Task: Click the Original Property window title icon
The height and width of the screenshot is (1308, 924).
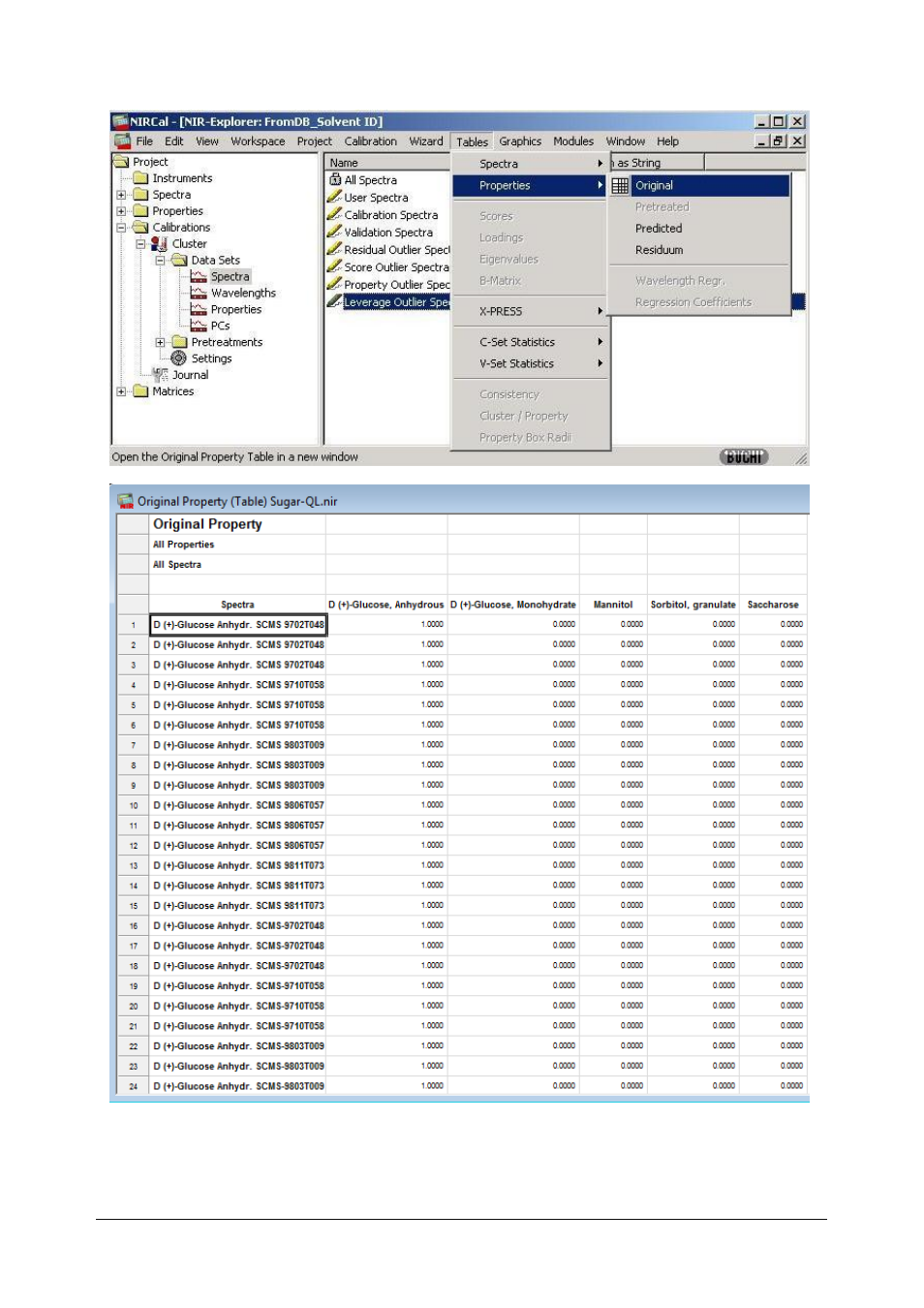Action: point(125,501)
